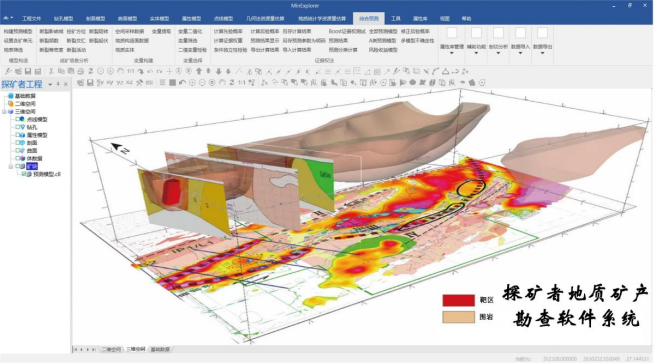Uncheck the 预测模型.cll checkbox
This screenshot has width=662, height=364.
pyautogui.click(x=24, y=174)
